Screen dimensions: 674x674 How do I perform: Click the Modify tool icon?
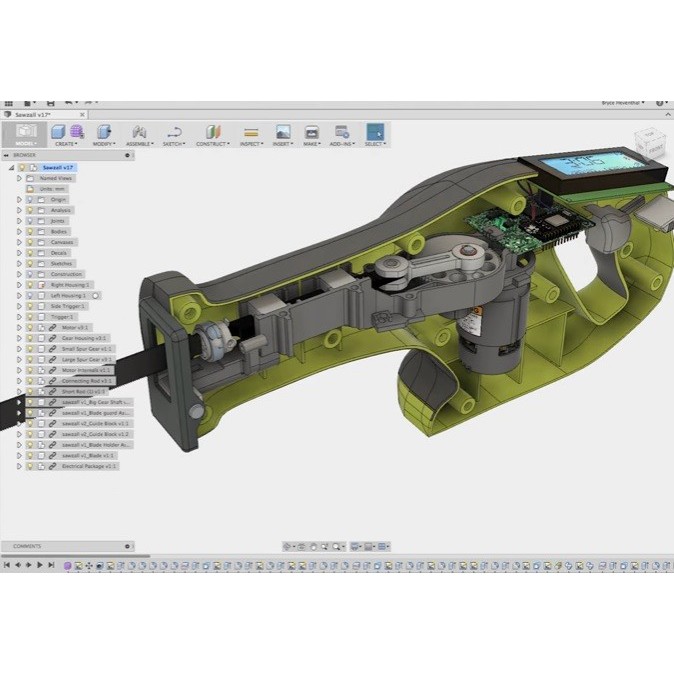pos(103,132)
